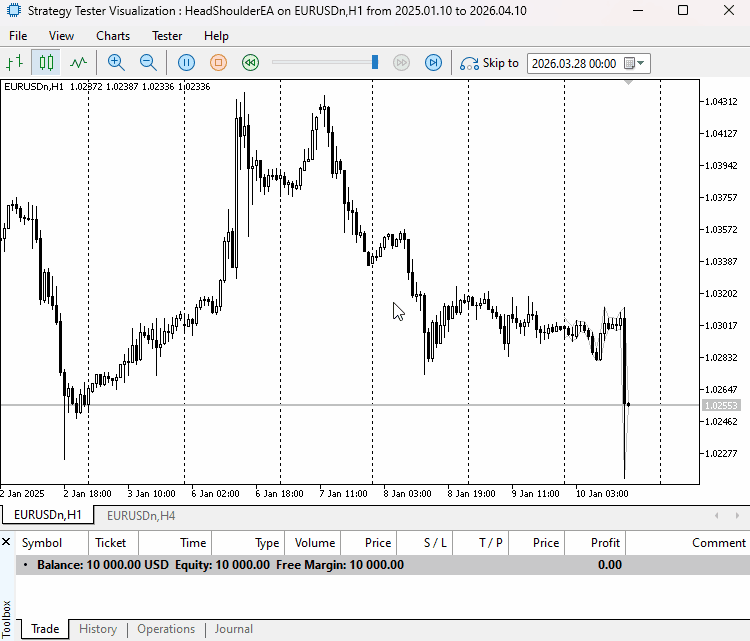
Task: Click the green rewind speed button
Action: coord(251,63)
